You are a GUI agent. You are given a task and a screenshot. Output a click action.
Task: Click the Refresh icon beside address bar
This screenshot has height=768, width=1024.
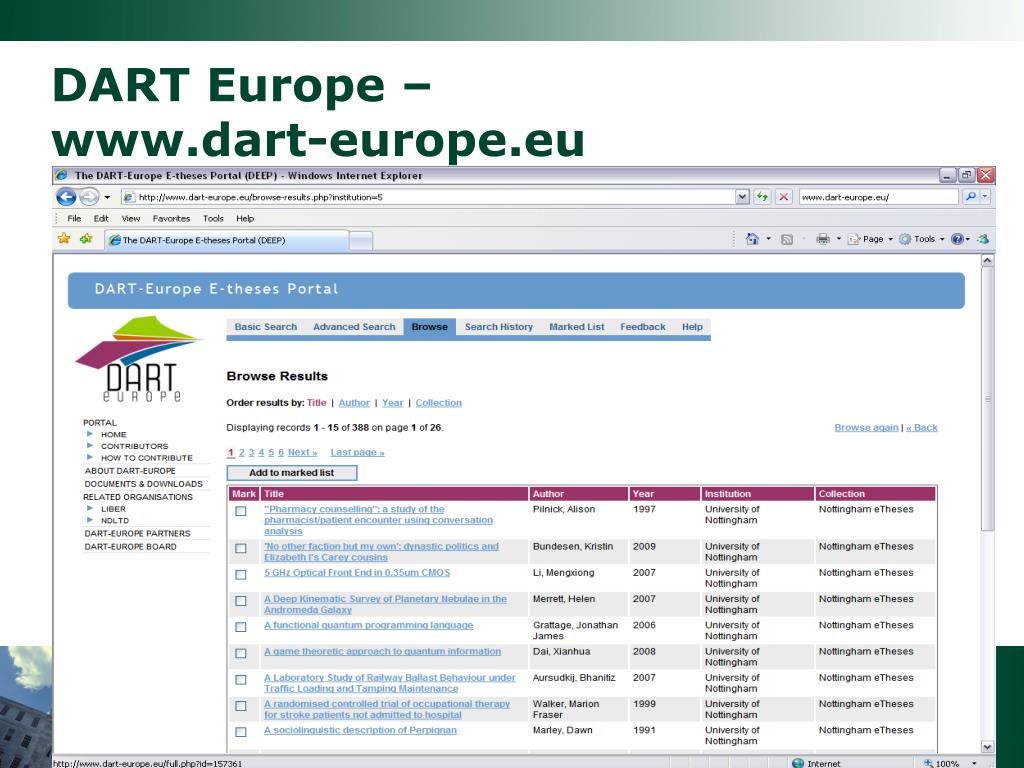762,197
